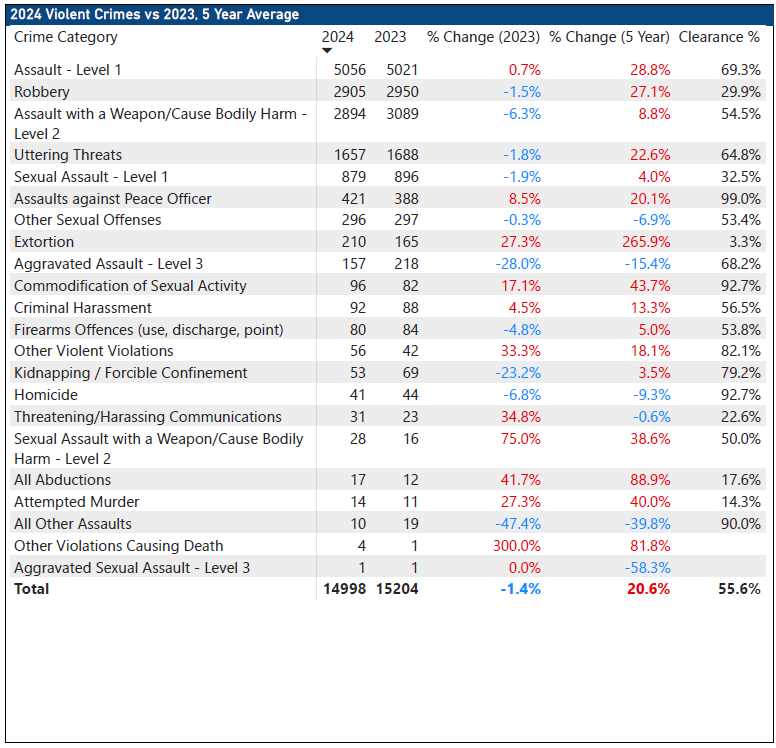Click the Kidnapping / Forcible Confinement row
Viewport: 776px width, 748px height.
tap(130, 373)
